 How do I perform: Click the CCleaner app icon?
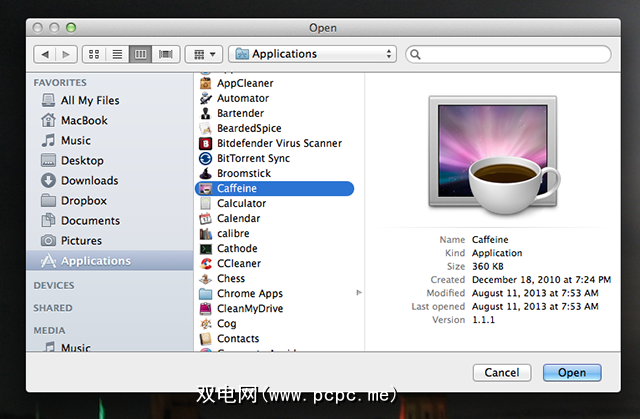205,264
